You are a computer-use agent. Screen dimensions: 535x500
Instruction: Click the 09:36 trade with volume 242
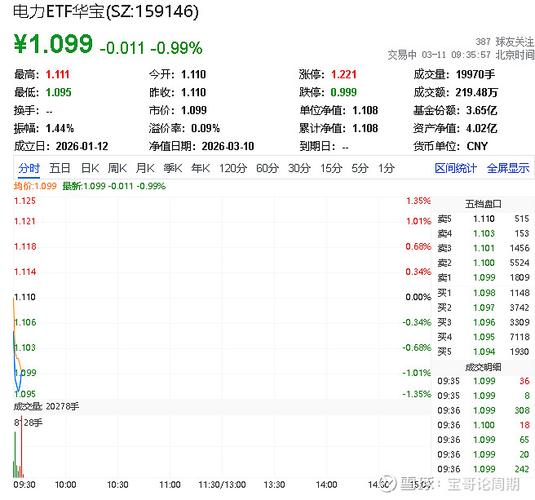pos(483,469)
